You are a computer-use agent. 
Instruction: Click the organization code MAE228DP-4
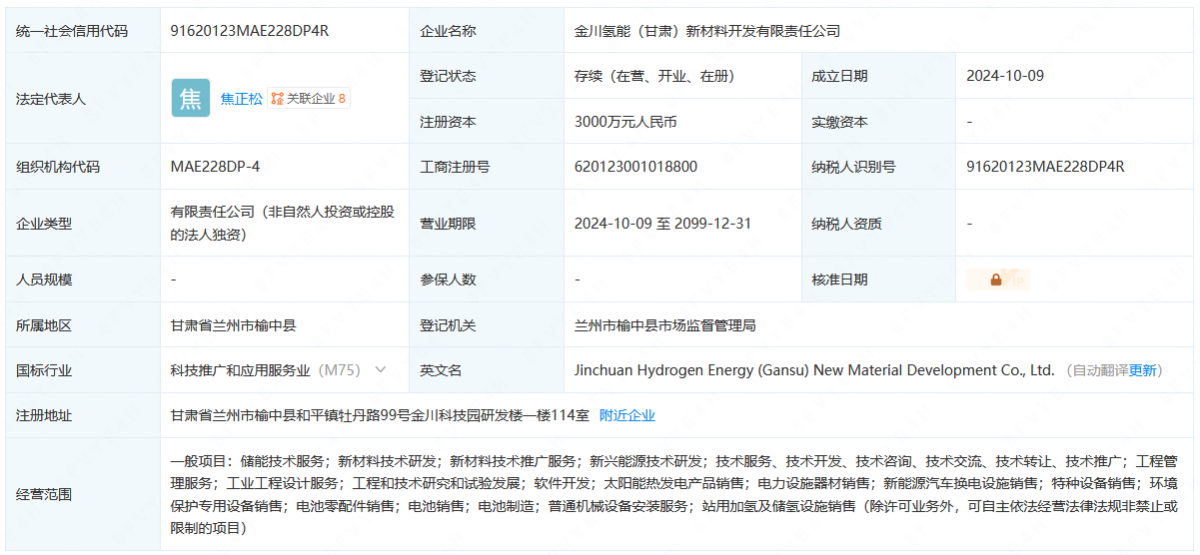(x=215, y=167)
